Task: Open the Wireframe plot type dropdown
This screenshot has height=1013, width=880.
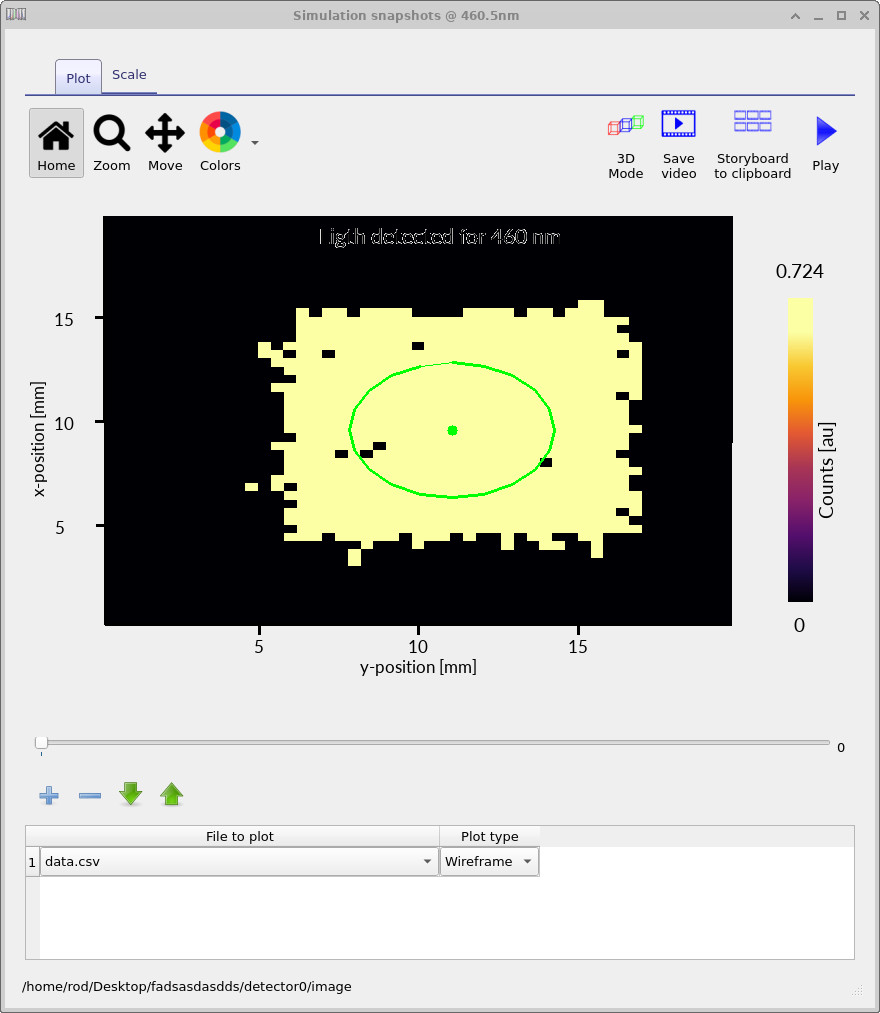Action: click(527, 861)
